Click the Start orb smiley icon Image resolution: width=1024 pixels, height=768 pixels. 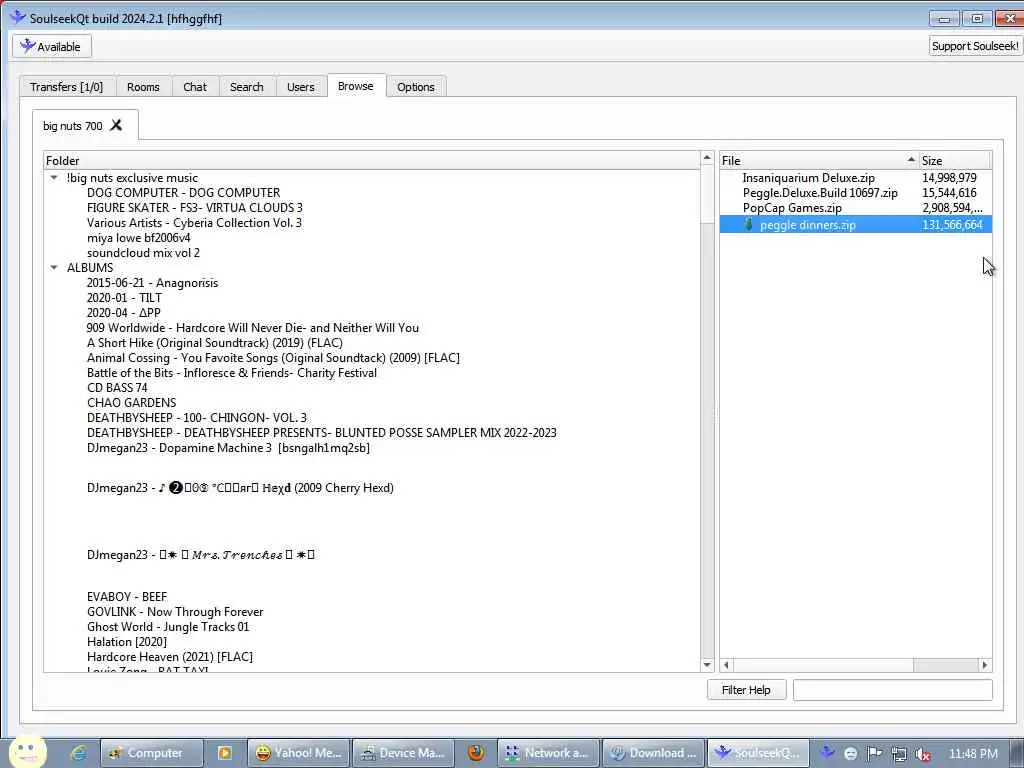click(27, 751)
